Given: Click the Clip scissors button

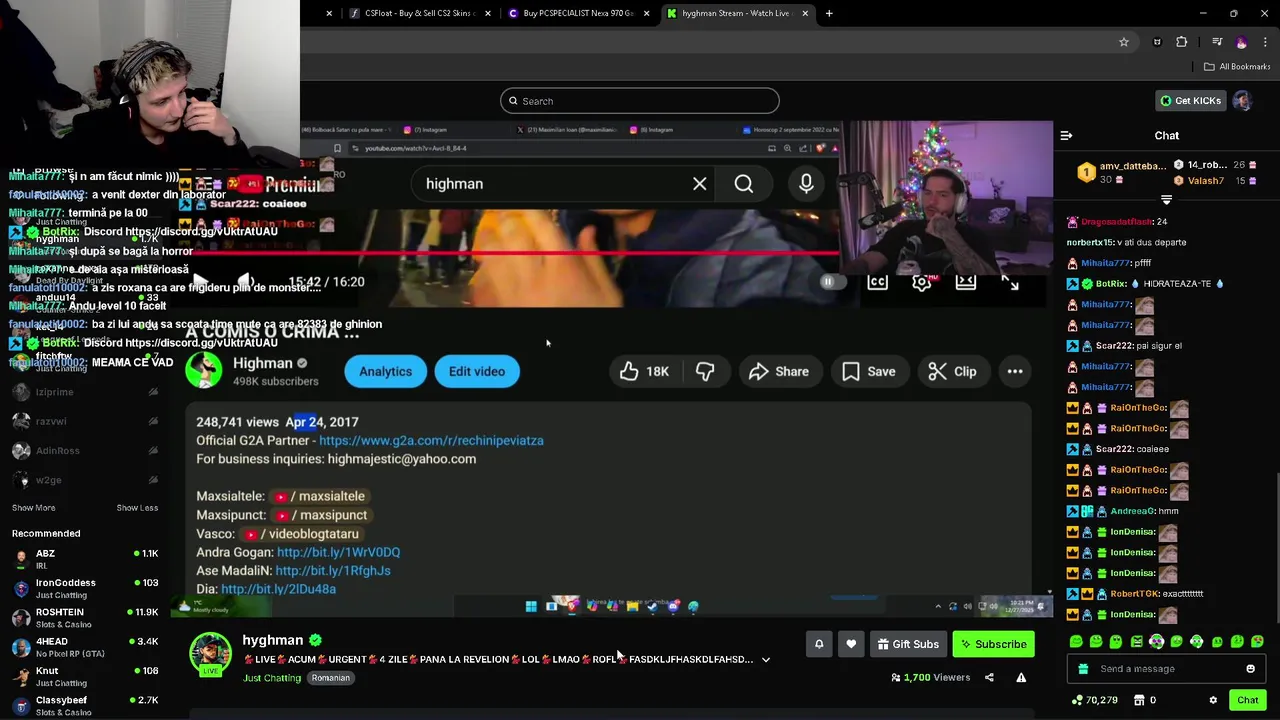Looking at the screenshot, I should click(x=952, y=371).
